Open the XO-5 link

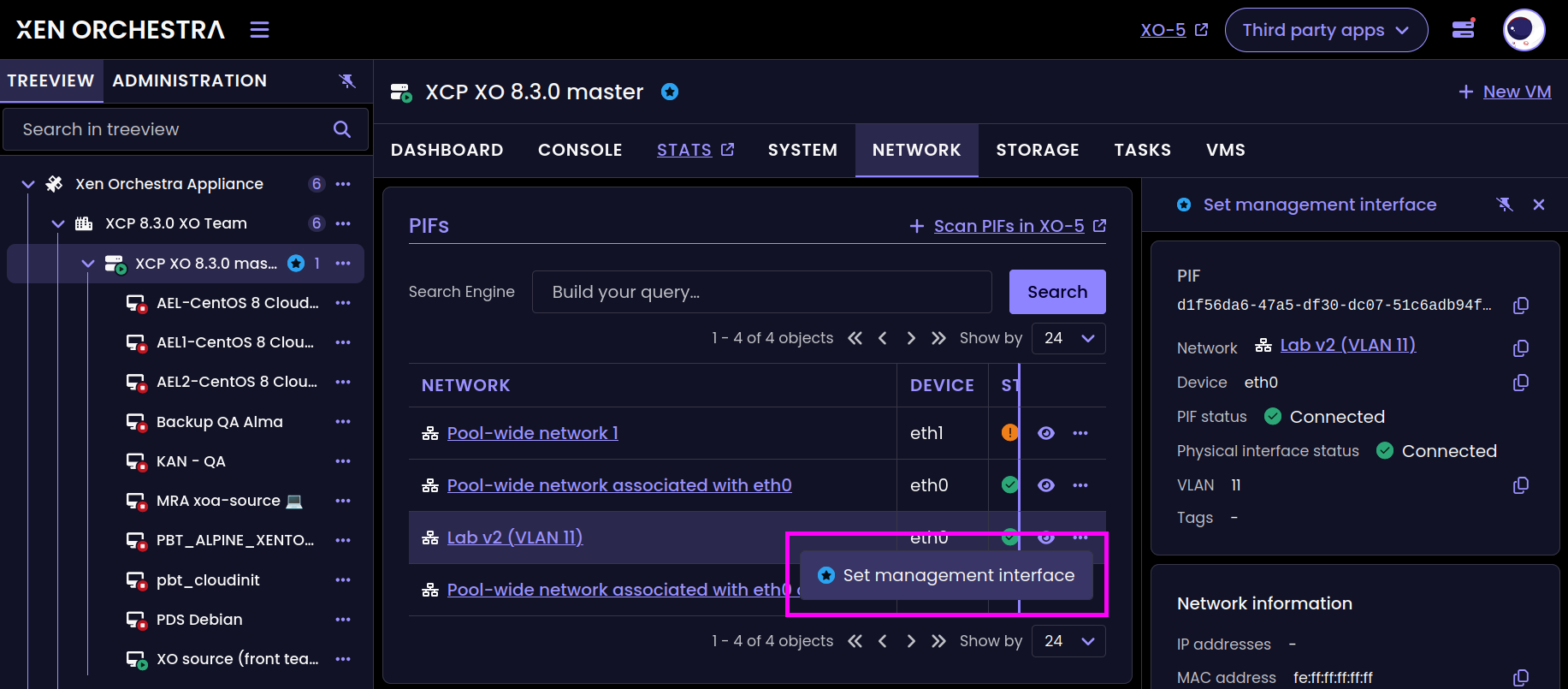click(1174, 30)
